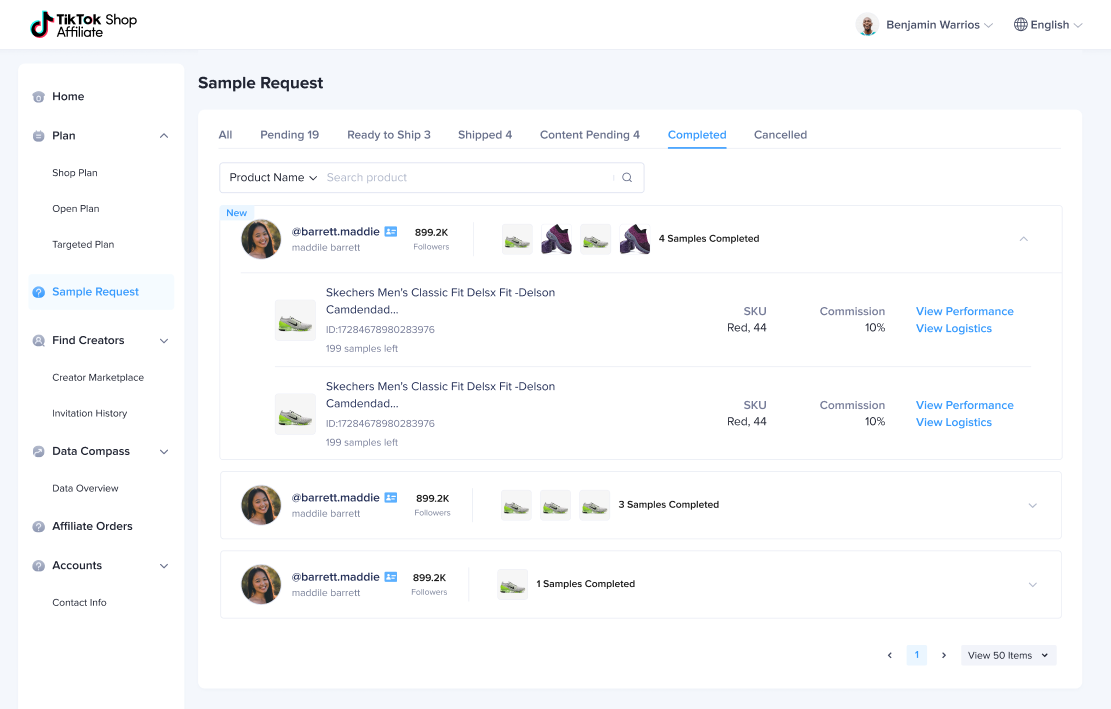Click the Affiliate Orders sidebar icon
Image resolution: width=1111 pixels, height=709 pixels.
38,527
